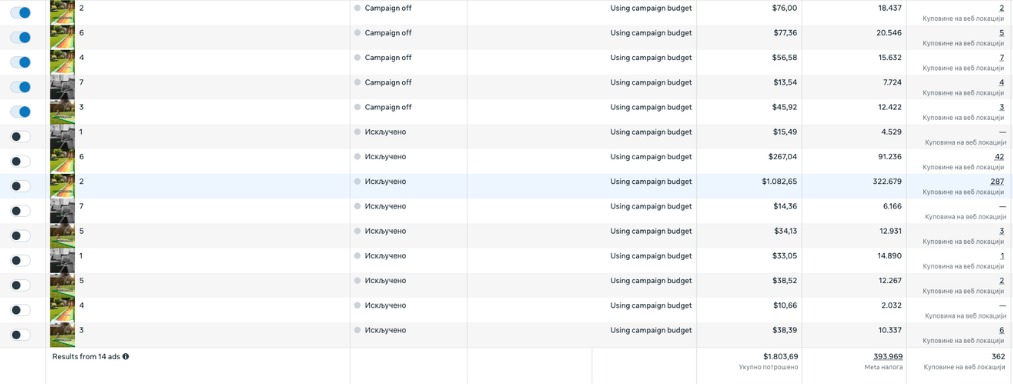Screen dimensions: 1013x384
Task: Disable the toggle in the $56,58 row
Action: pyautogui.click(x=20, y=62)
